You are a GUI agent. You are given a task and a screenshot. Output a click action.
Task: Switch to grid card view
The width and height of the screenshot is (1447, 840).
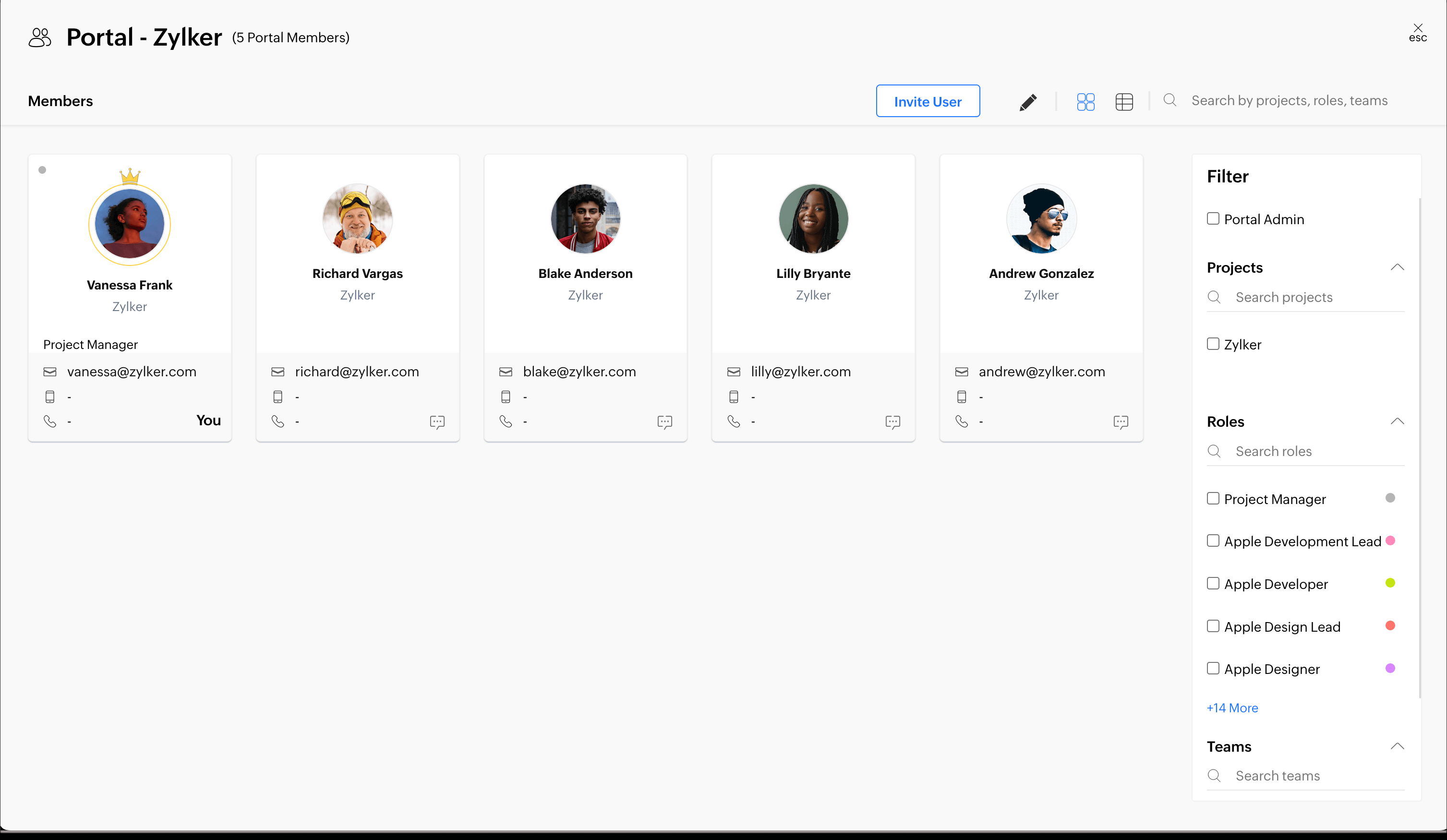tap(1085, 102)
